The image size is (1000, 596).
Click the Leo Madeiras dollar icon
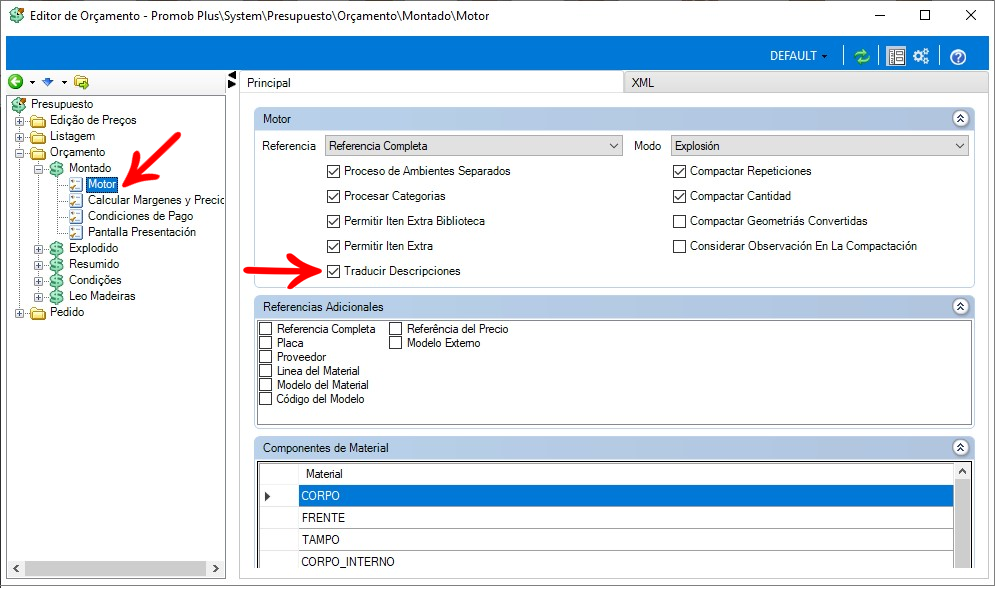pos(57,296)
